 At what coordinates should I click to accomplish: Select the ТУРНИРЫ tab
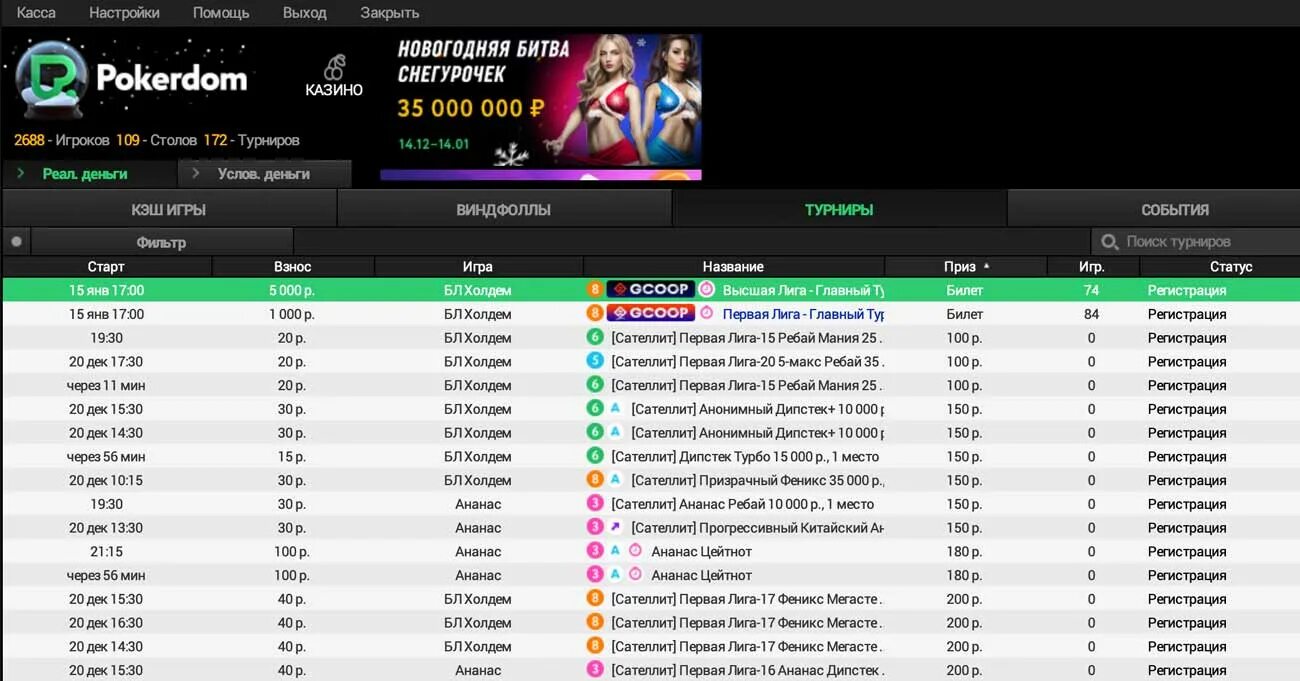pyautogui.click(x=839, y=209)
